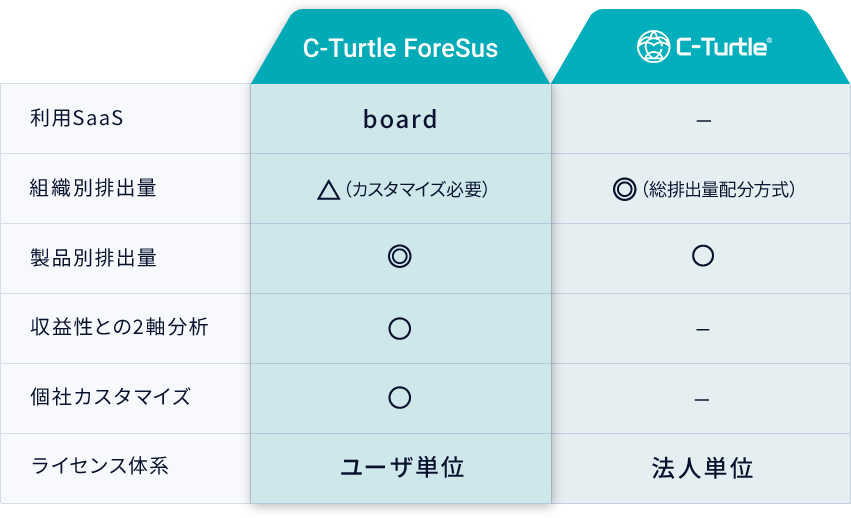Image resolution: width=851 pixels, height=518 pixels.
Task: Select the C-Turtle ForeSus column header
Action: pos(400,48)
